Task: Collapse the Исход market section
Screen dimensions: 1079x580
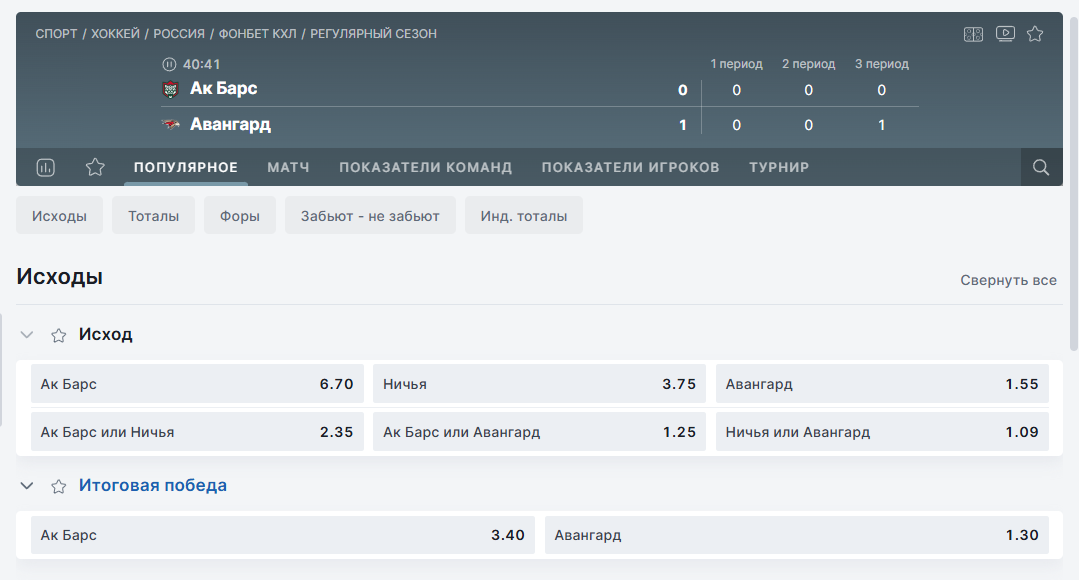Action: pyautogui.click(x=27, y=335)
